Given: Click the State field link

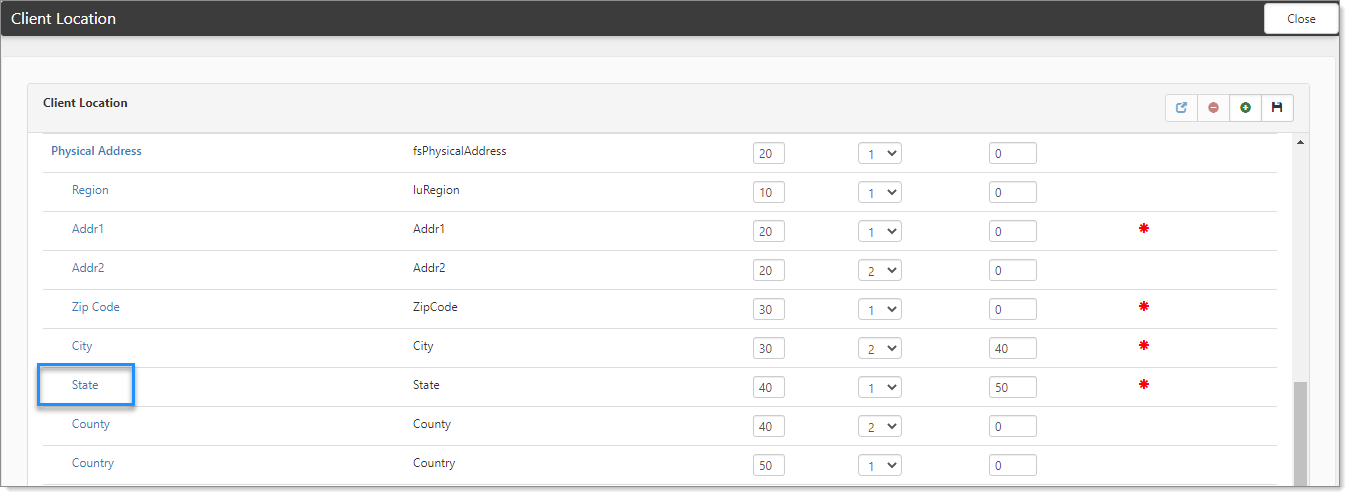Looking at the screenshot, I should coord(85,385).
